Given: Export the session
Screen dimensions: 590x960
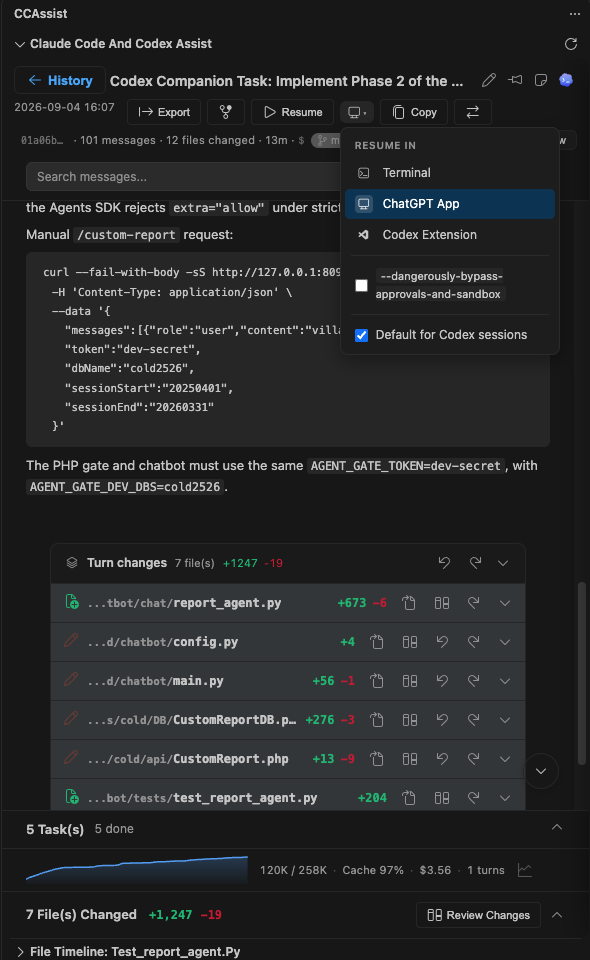Looking at the screenshot, I should 163,112.
